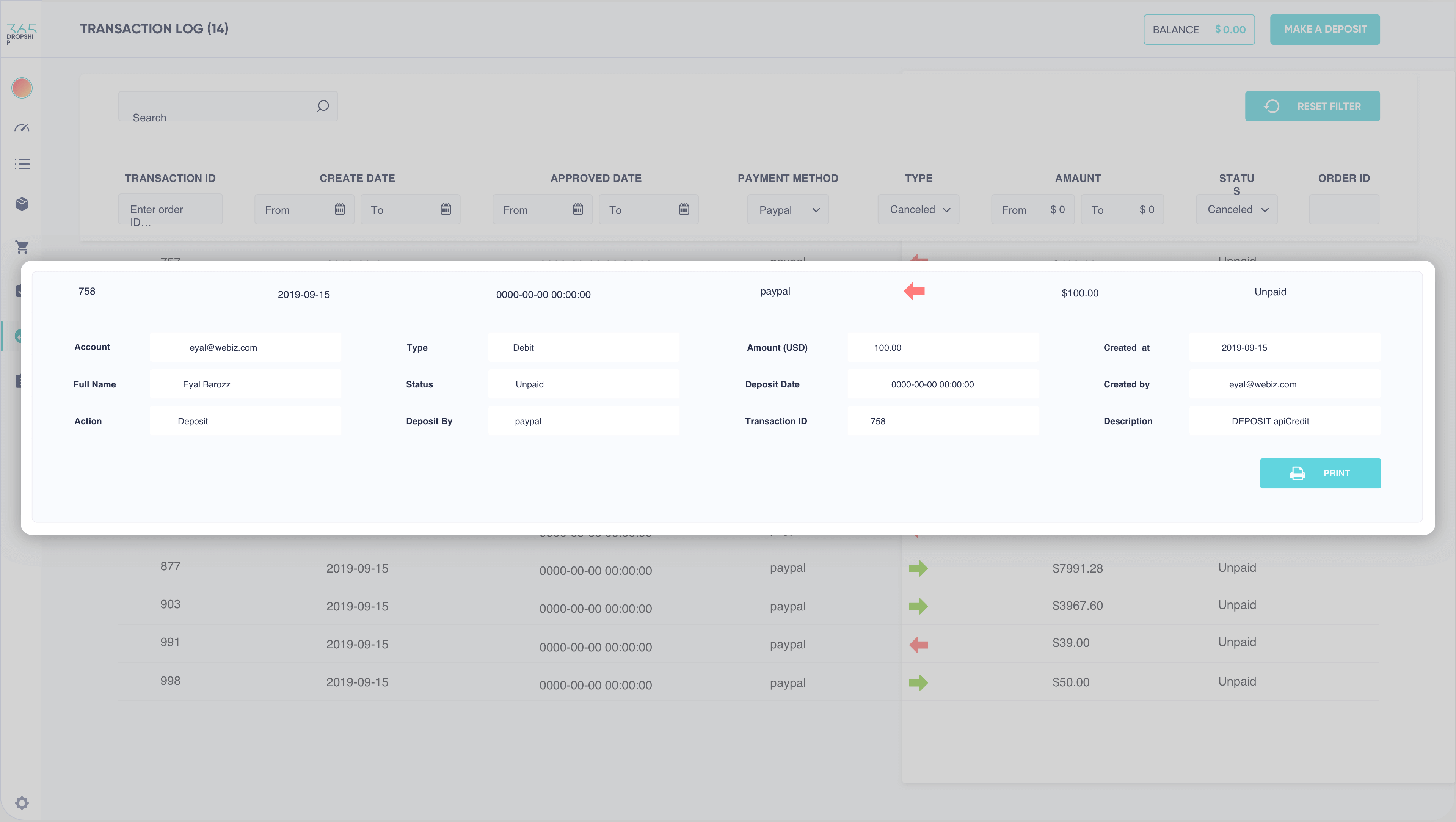This screenshot has height=822, width=1456.
Task: Open the shopping cart icon in sidebar
Action: click(x=22, y=246)
